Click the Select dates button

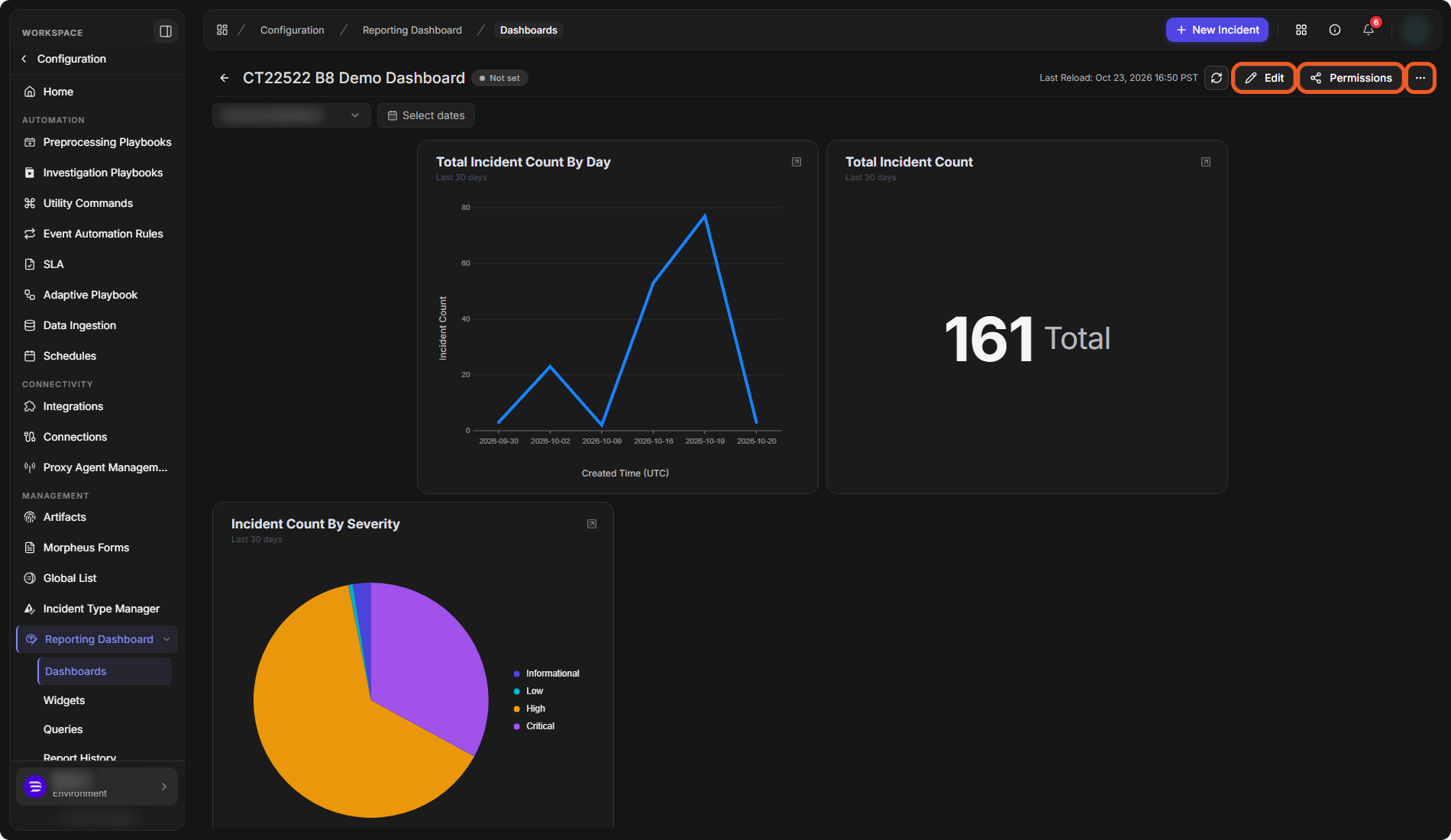[425, 115]
